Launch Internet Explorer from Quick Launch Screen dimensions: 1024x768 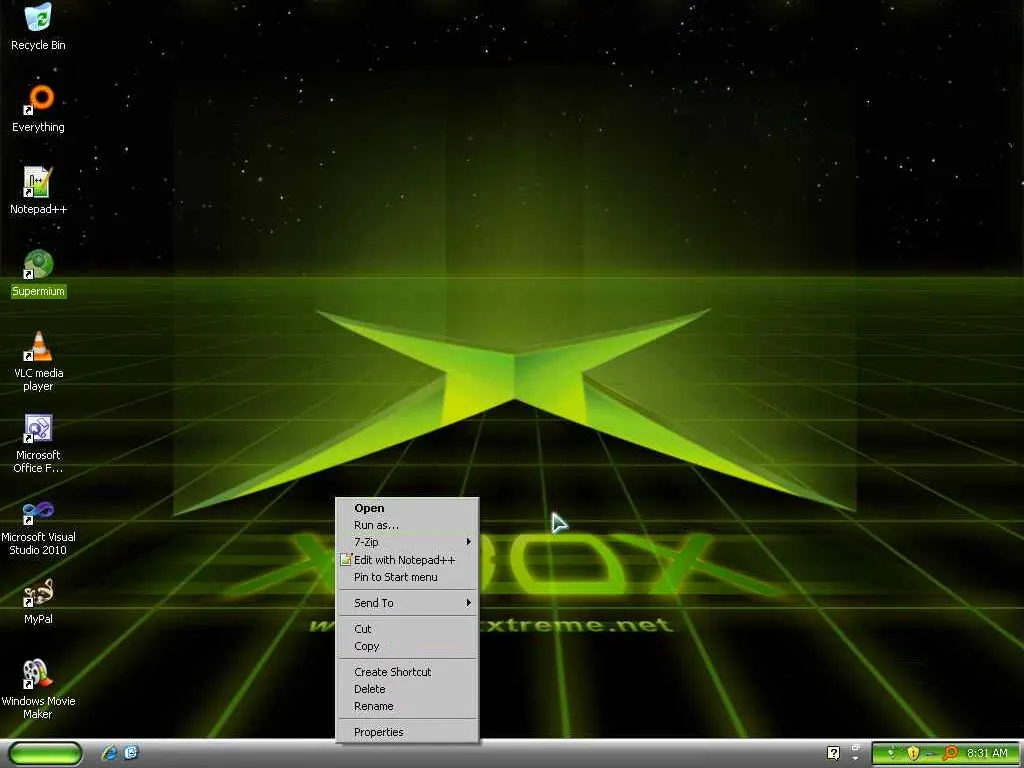coord(110,753)
